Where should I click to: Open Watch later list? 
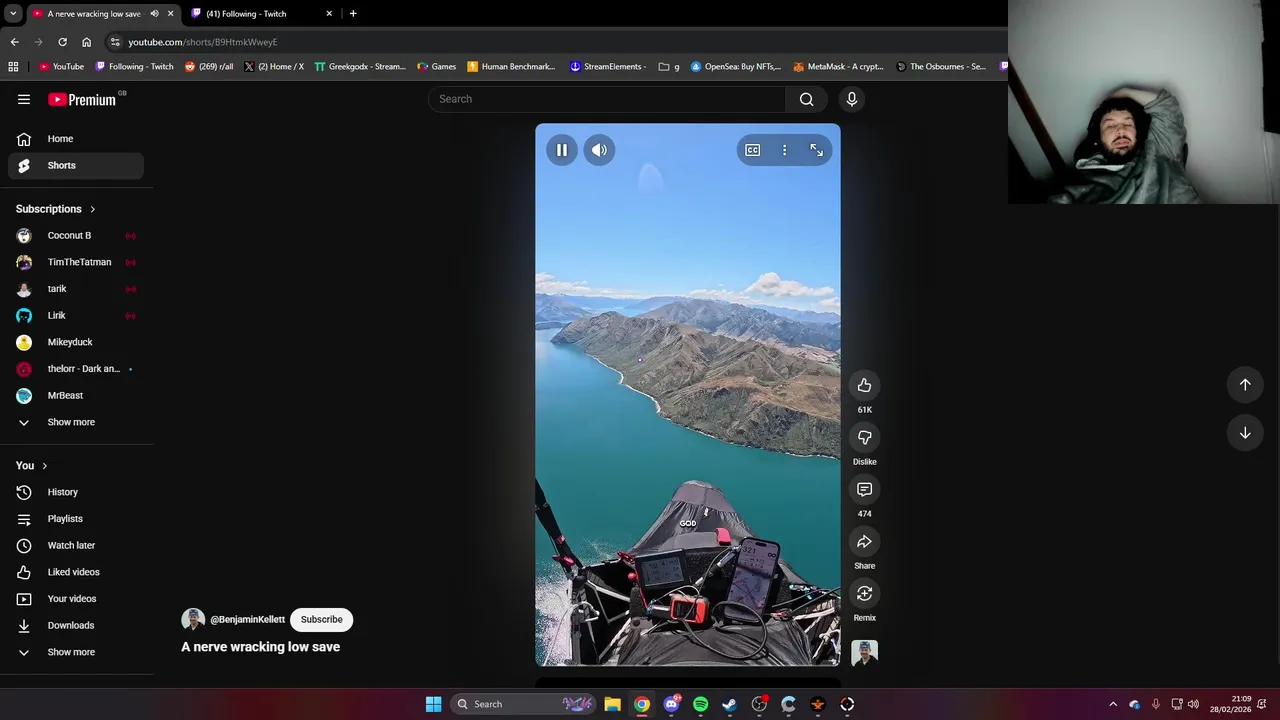(76, 545)
